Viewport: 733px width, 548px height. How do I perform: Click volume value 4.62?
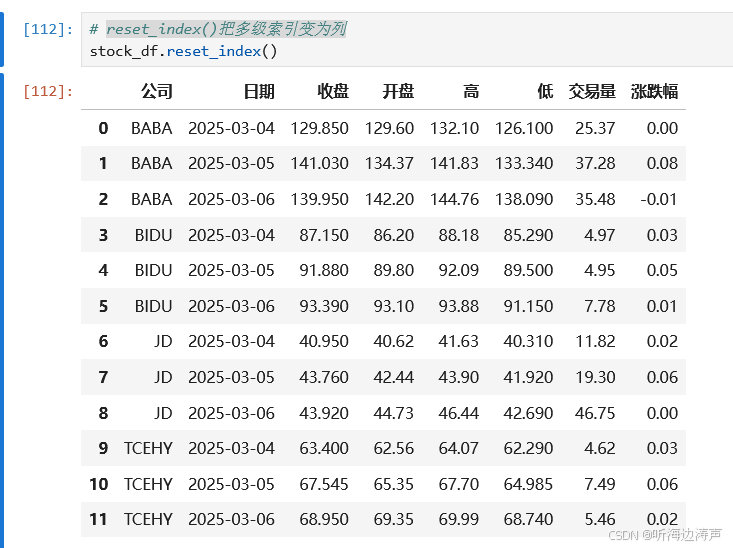coord(600,448)
